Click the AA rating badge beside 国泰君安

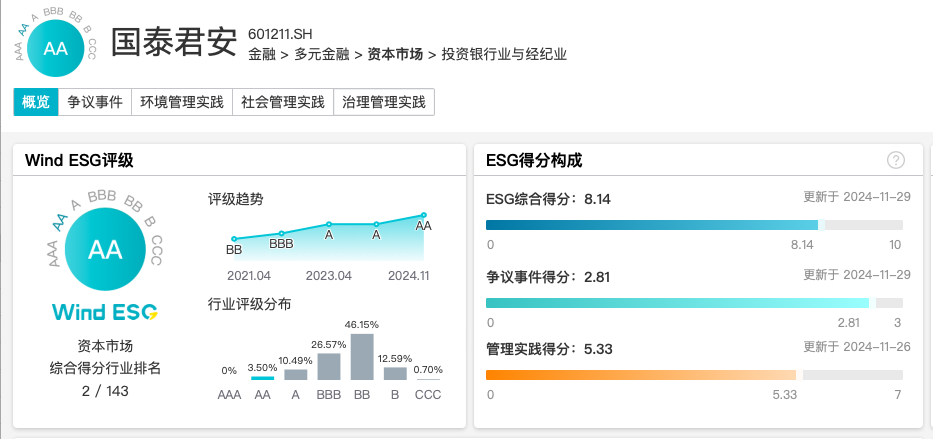(55, 49)
